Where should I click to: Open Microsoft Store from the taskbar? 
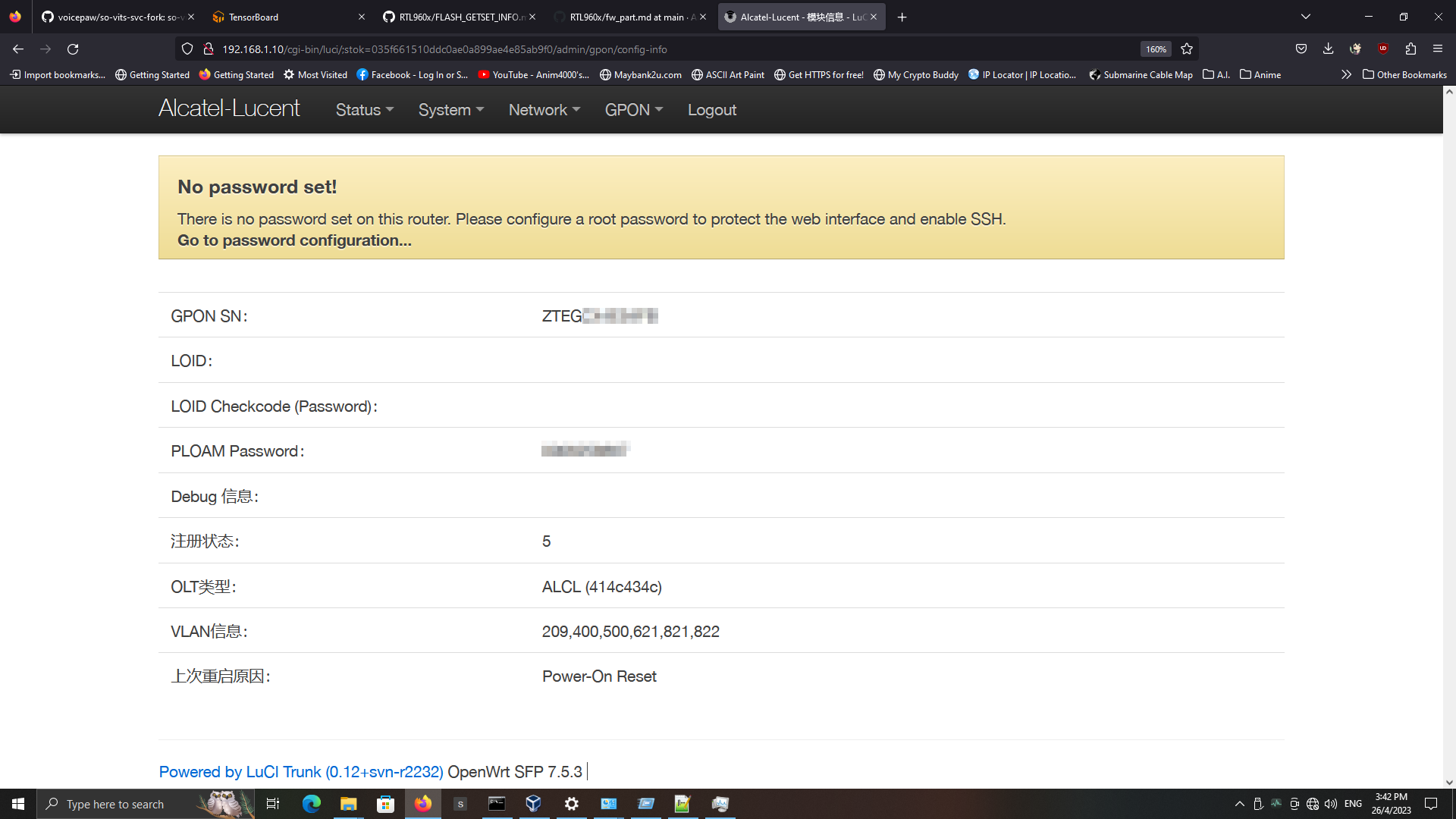pyautogui.click(x=385, y=804)
